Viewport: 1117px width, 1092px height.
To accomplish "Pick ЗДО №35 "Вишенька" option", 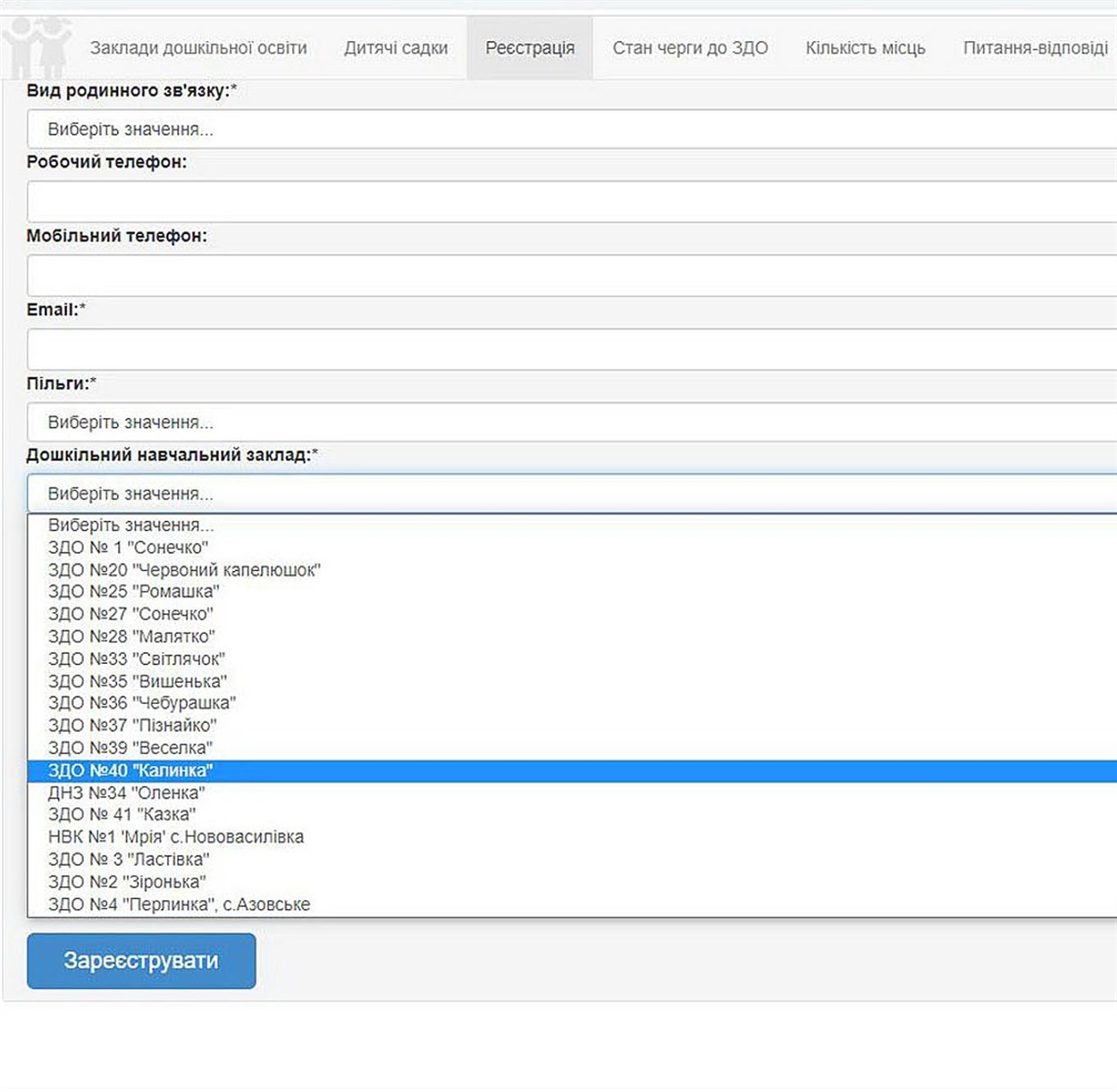I will click(572, 681).
